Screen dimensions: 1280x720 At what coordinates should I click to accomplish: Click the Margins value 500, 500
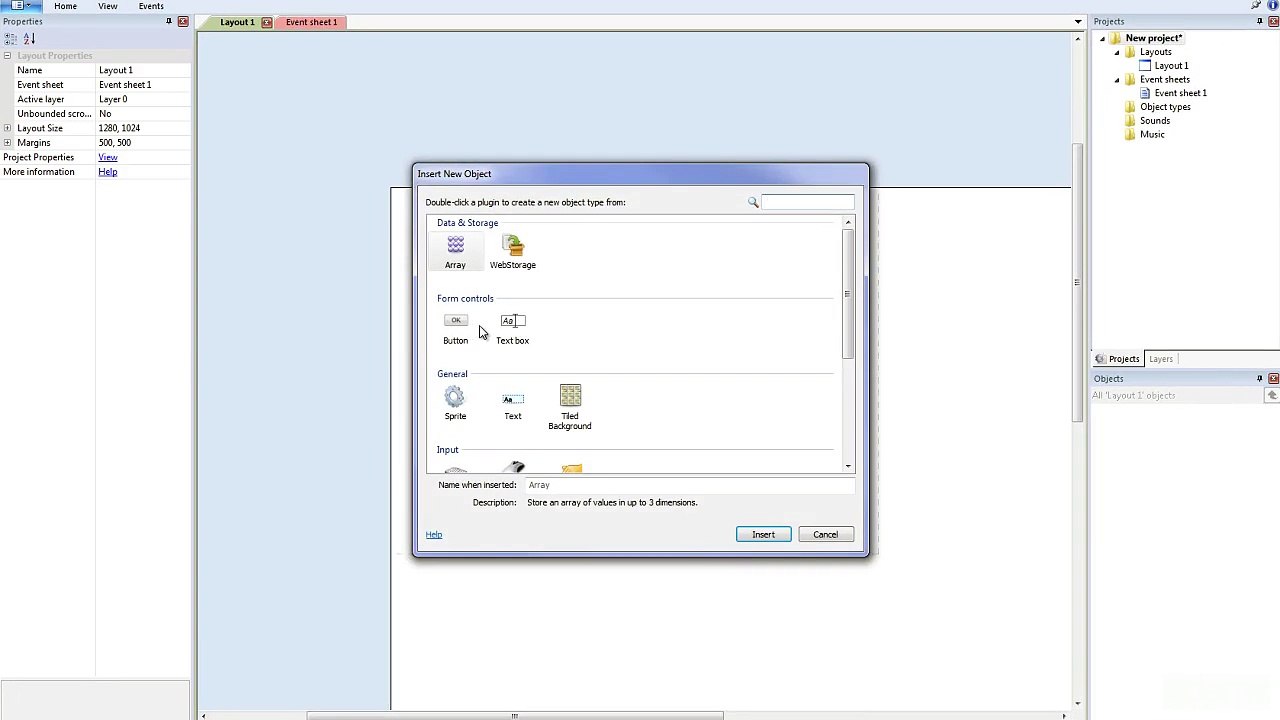[142, 143]
